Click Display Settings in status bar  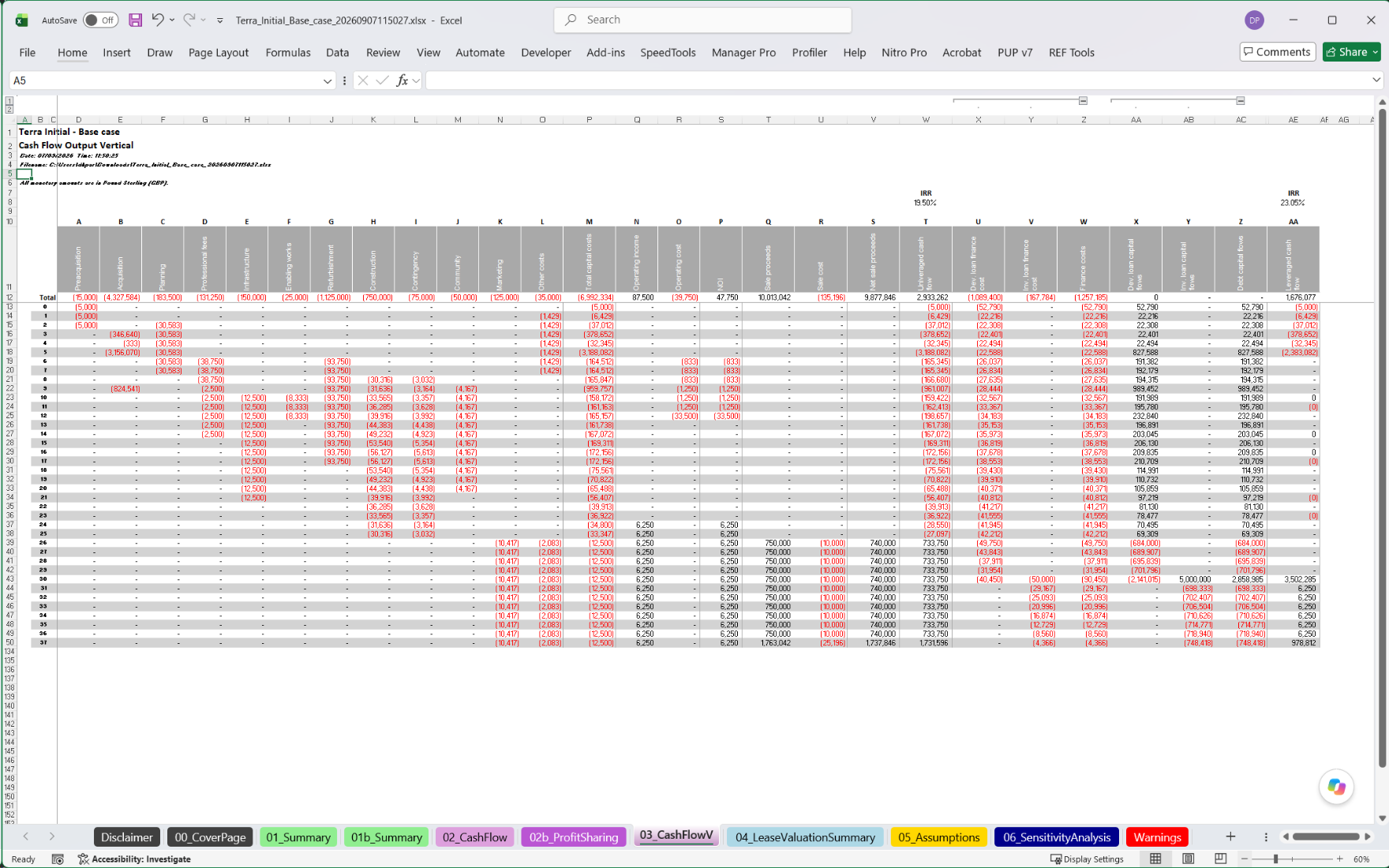[1087, 859]
